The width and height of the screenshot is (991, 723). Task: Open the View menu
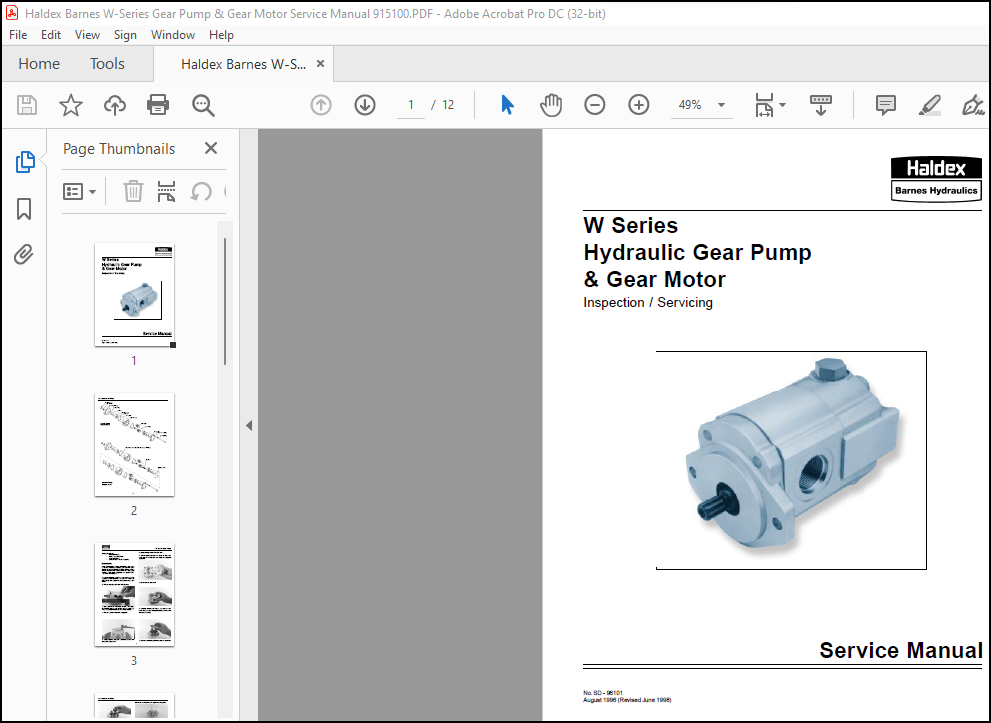[87, 35]
